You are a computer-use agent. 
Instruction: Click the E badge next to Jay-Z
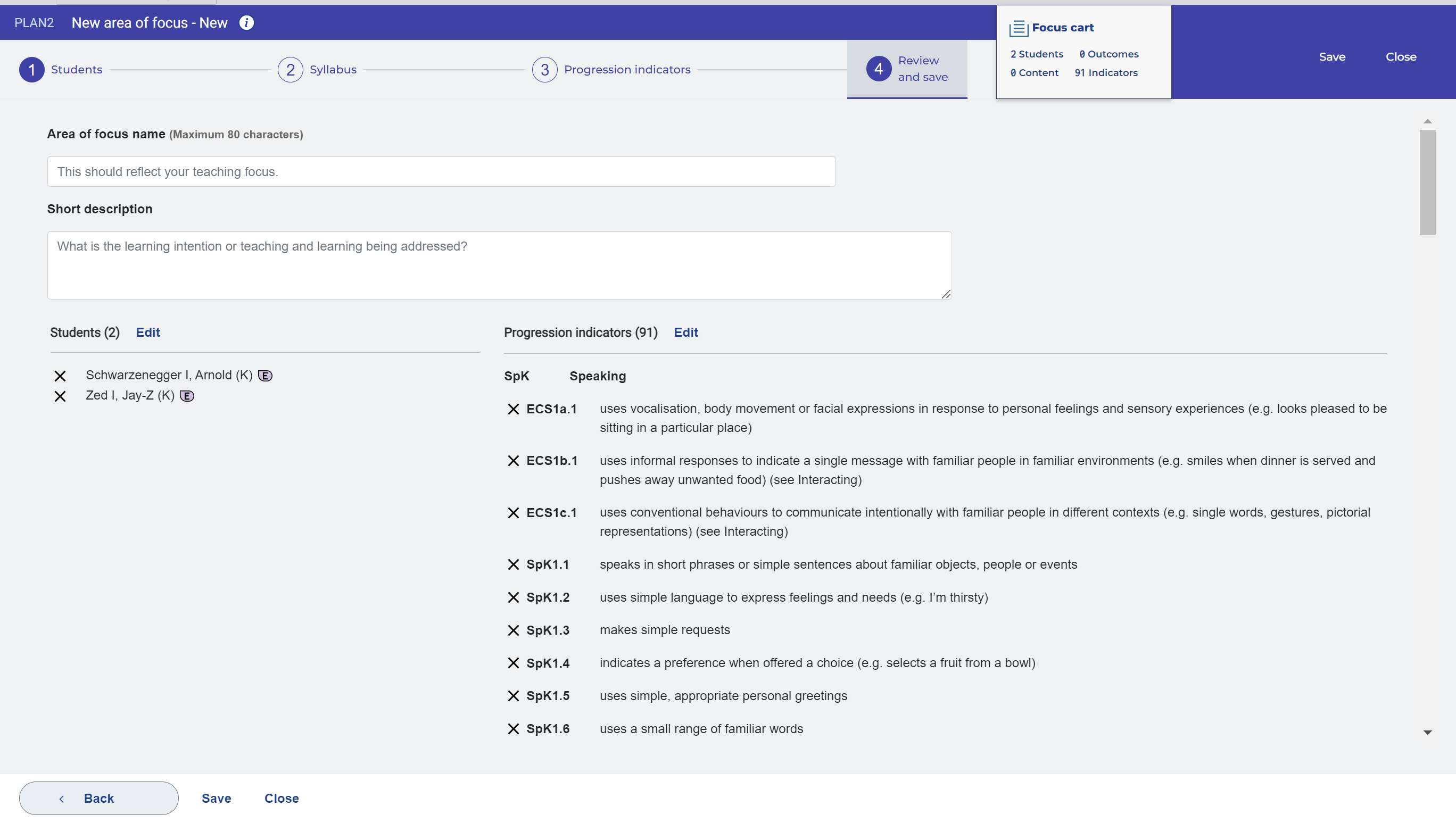point(187,396)
